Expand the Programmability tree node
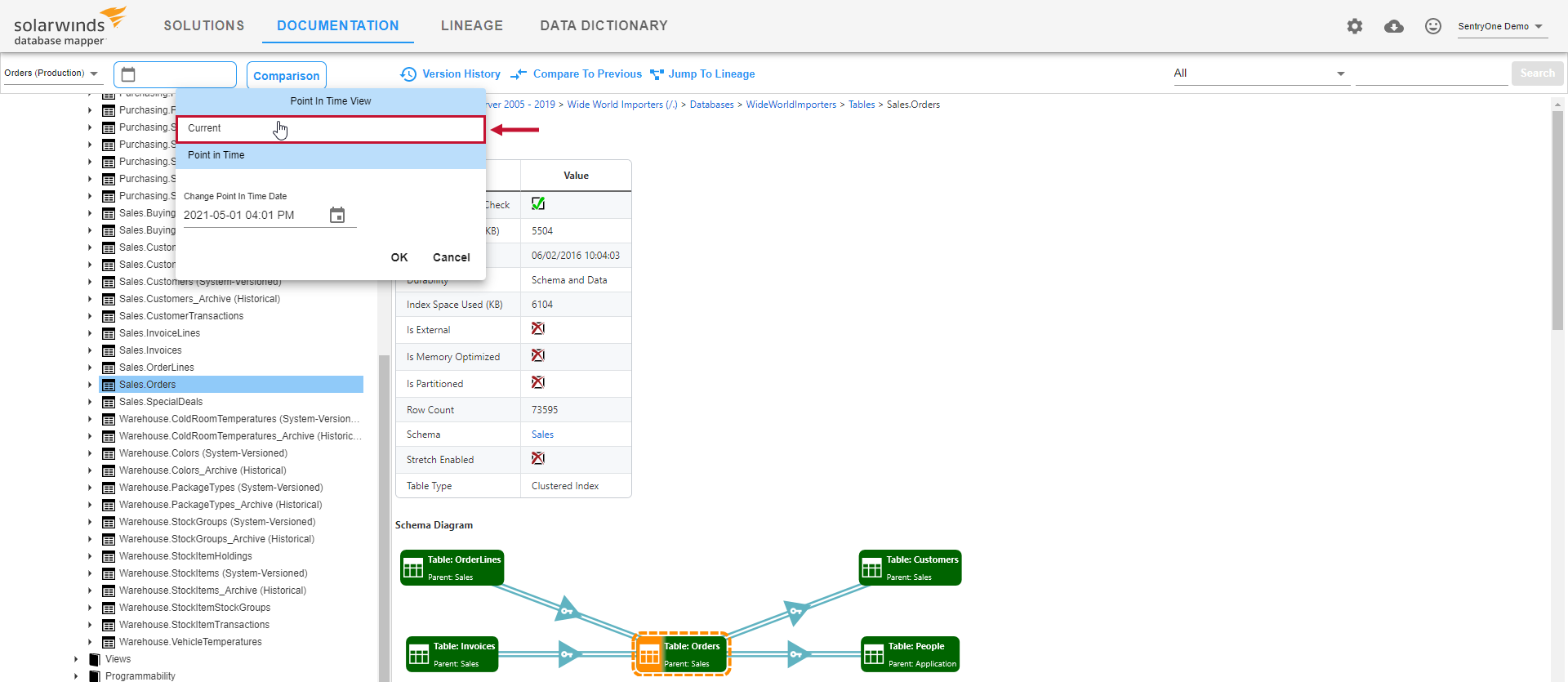This screenshot has width=1568, height=682. 76,676
